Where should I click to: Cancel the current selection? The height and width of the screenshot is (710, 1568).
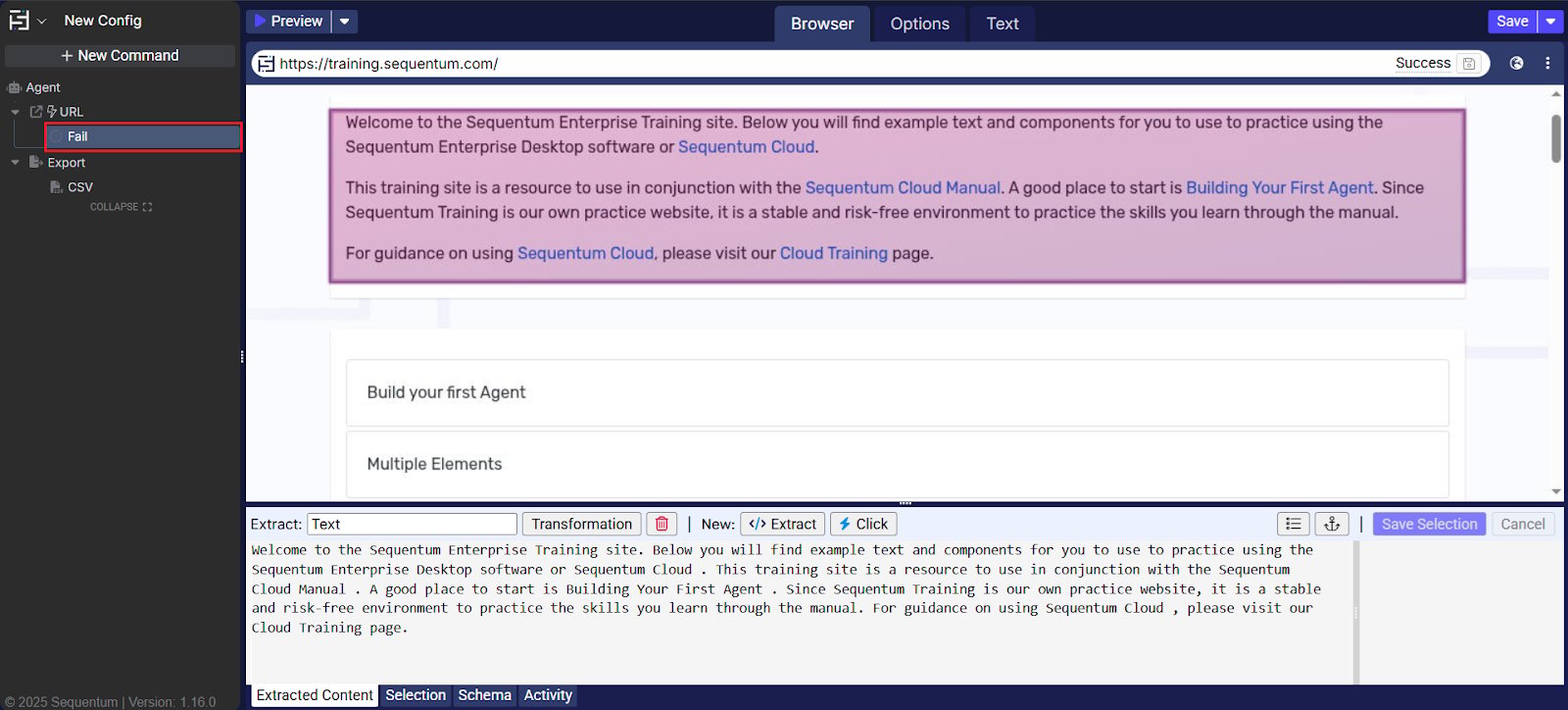(1523, 524)
